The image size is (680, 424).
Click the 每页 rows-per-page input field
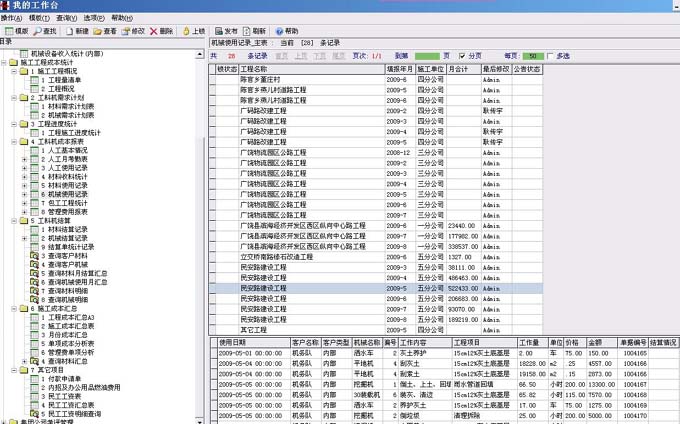534,56
